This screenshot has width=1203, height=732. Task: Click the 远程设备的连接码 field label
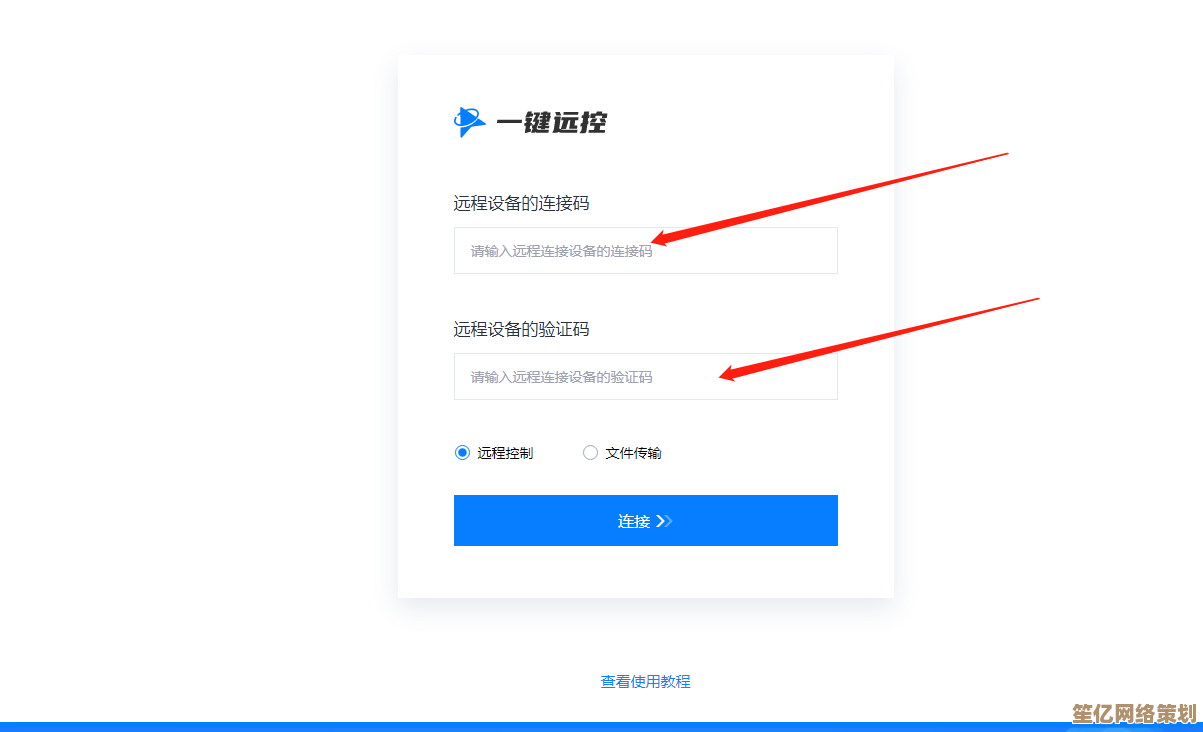[521, 203]
